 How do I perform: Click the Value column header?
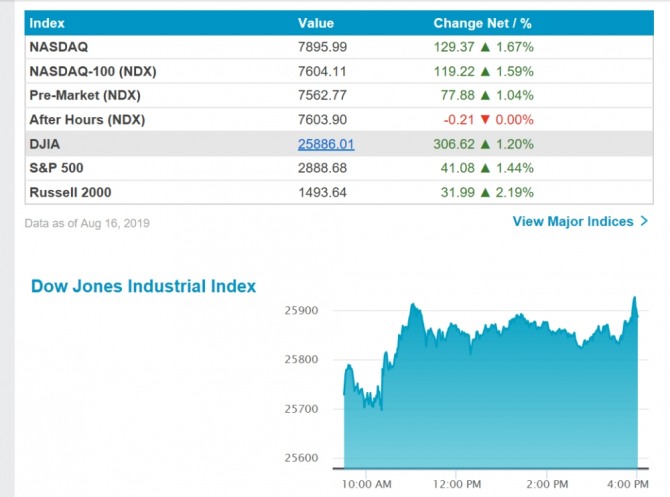316,23
